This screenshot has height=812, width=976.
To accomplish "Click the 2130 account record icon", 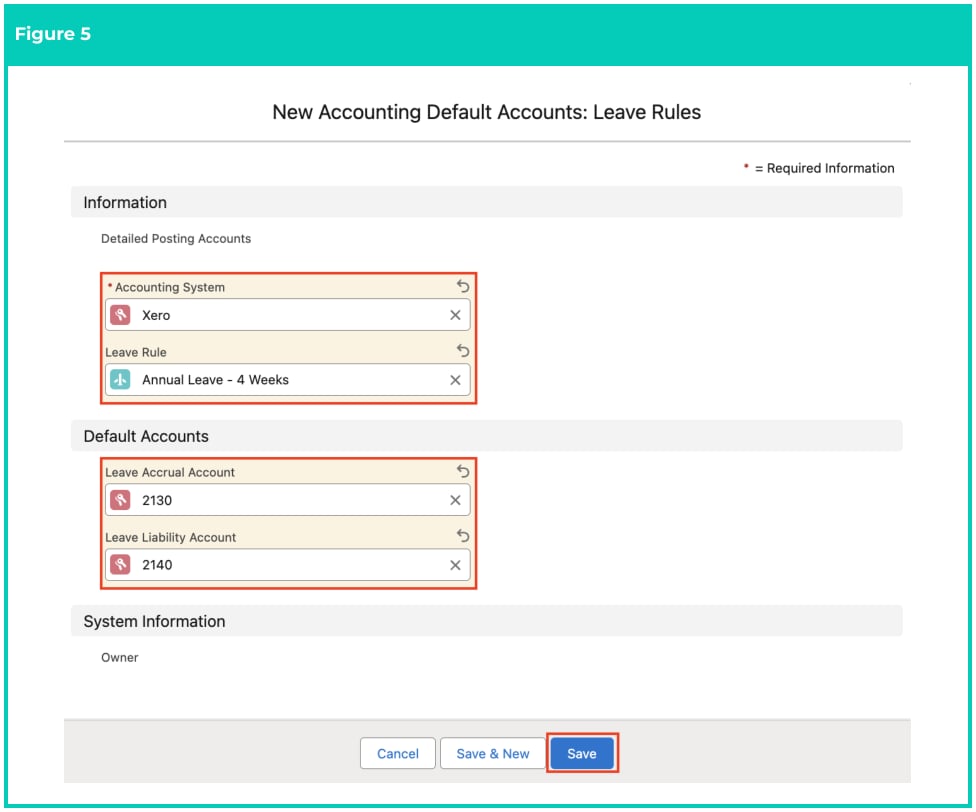I will coord(120,500).
